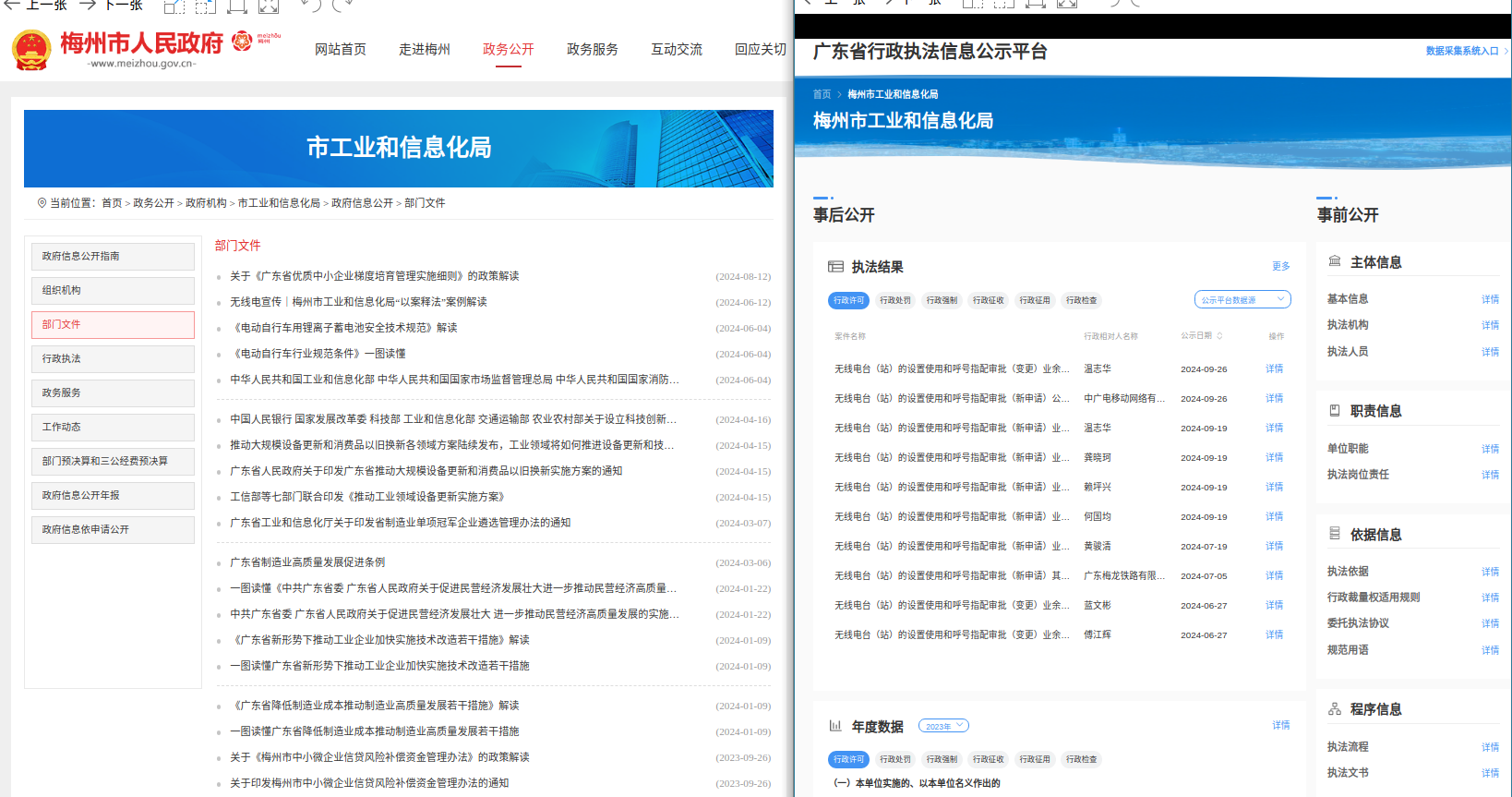Open 详情 for 执法机构

click(1491, 325)
